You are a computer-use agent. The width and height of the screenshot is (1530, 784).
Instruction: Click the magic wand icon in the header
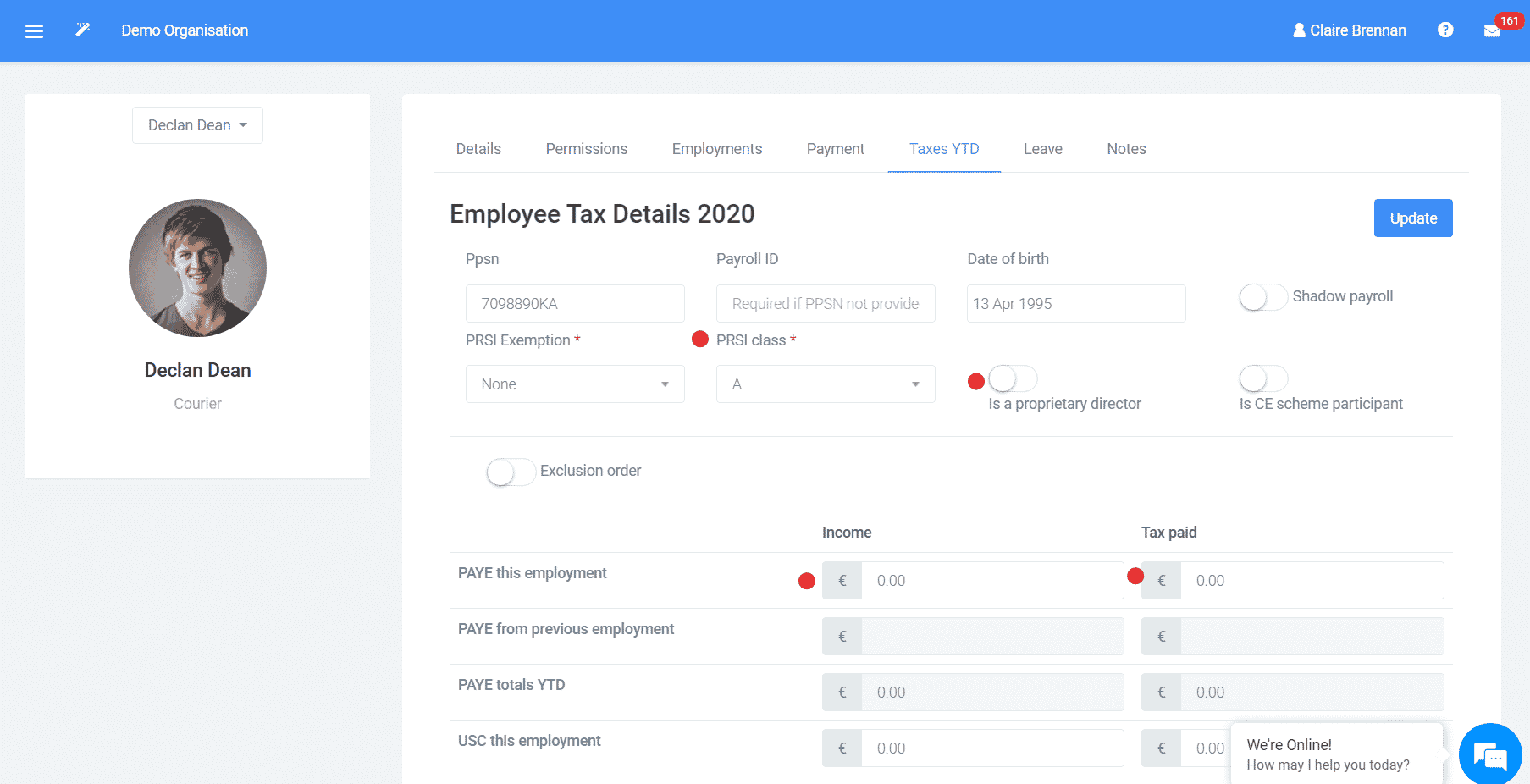82,29
